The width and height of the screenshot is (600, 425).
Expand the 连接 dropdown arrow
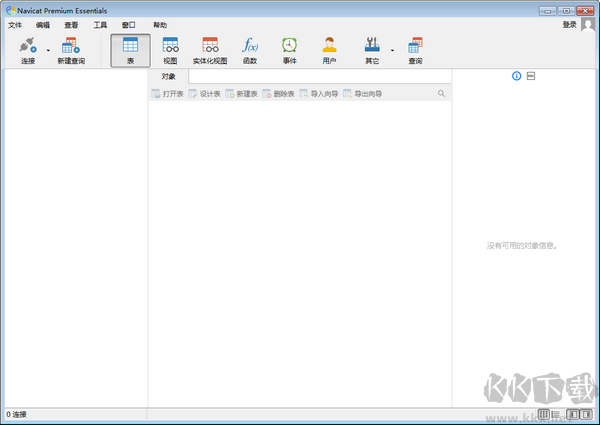(48, 50)
